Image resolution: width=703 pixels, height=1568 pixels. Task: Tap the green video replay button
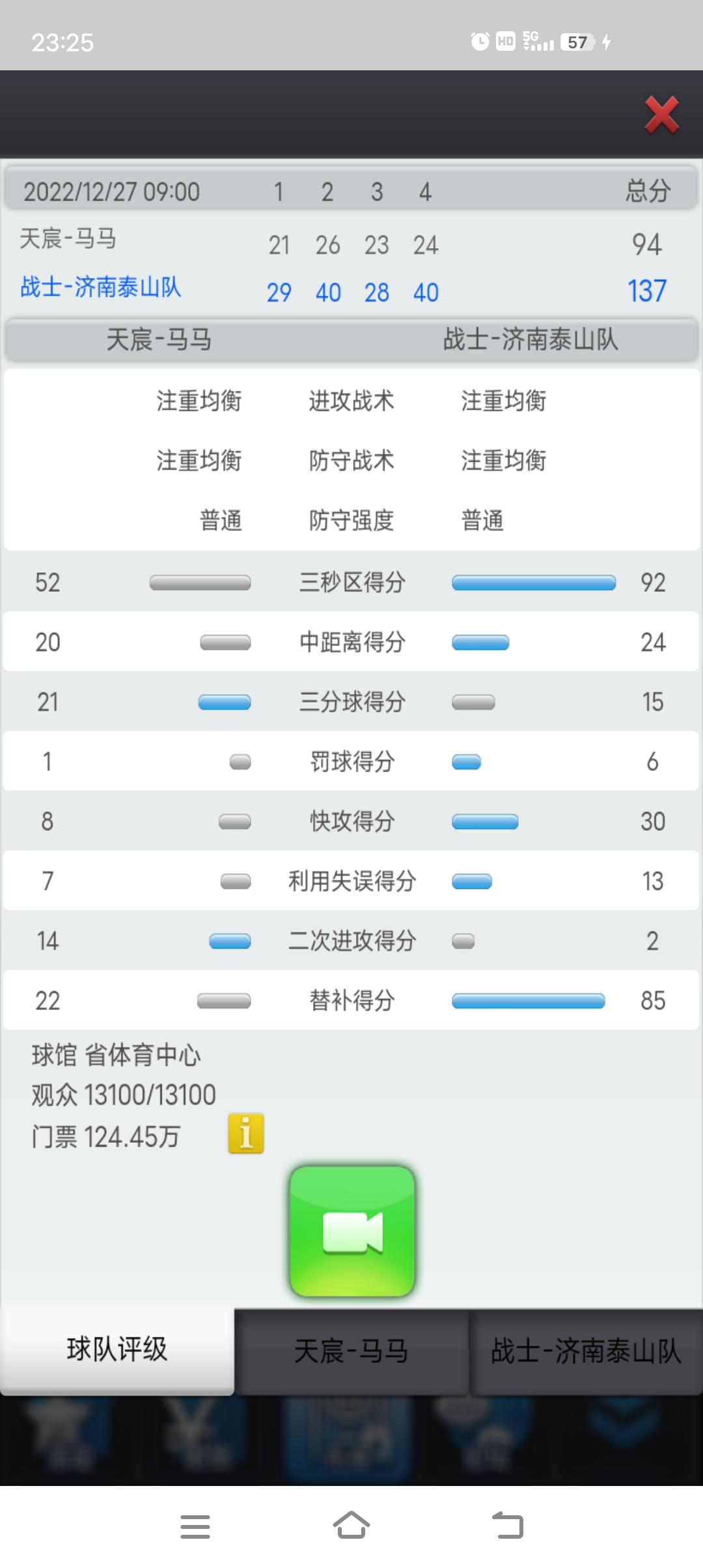click(352, 1231)
